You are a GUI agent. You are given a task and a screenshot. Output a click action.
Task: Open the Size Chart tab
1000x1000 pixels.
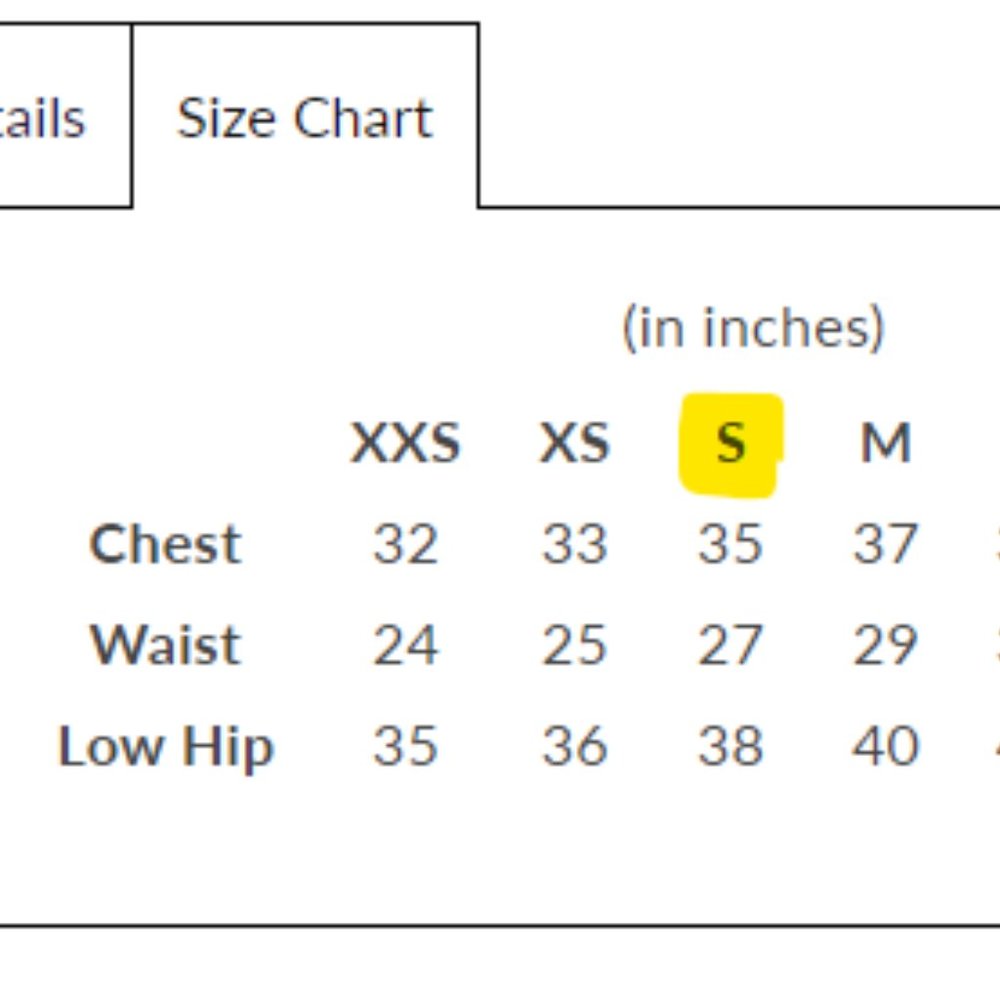305,117
